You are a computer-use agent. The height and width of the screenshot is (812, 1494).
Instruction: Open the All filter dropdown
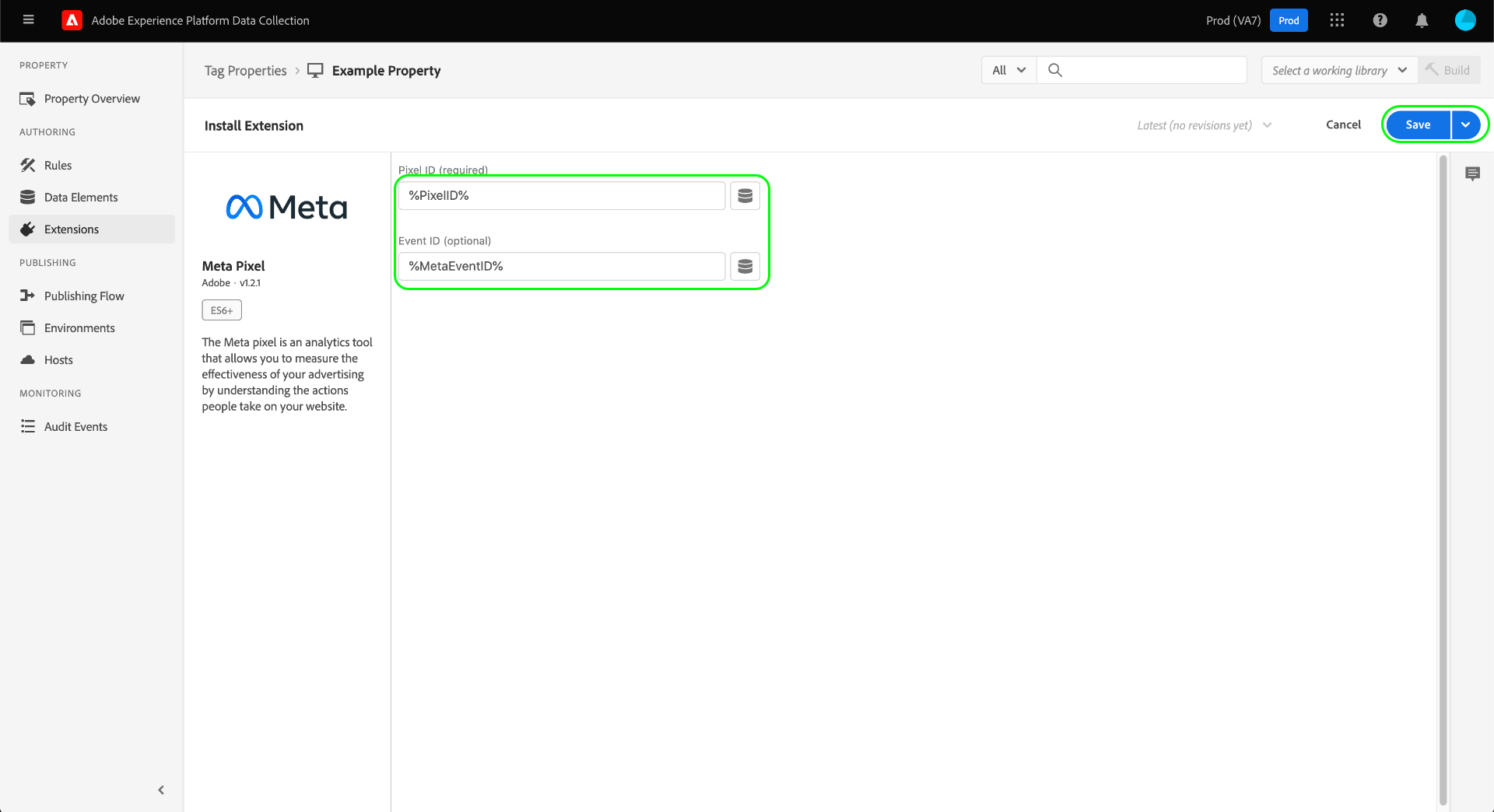click(1008, 70)
